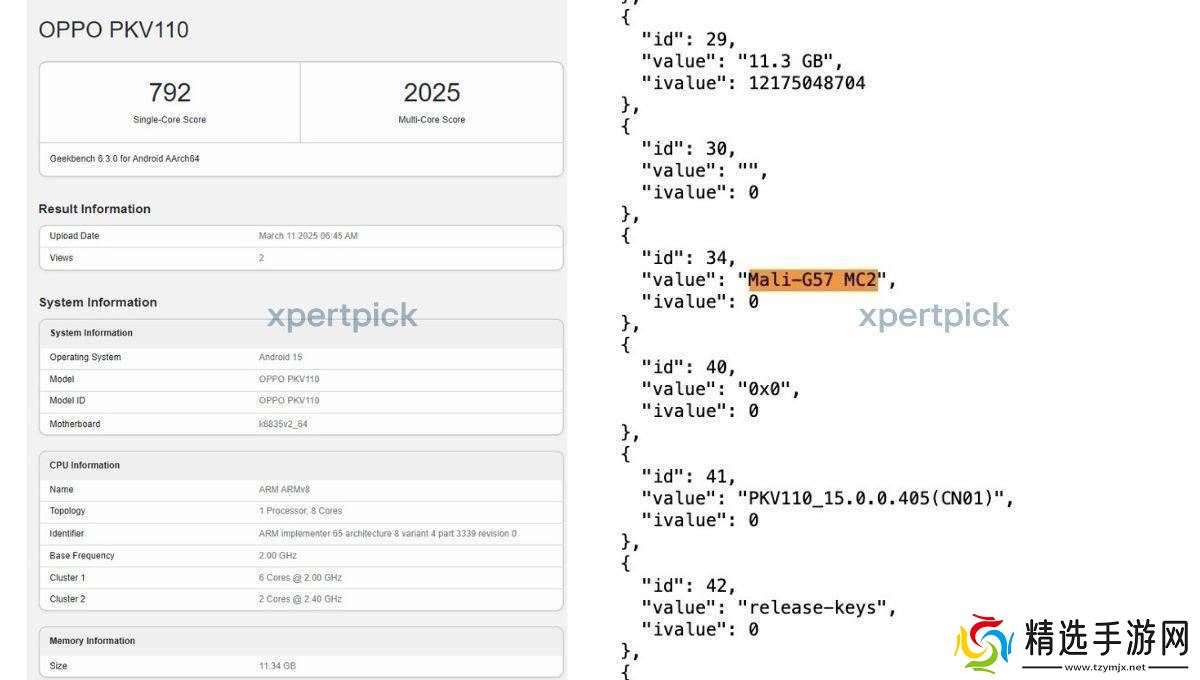Select the March 11 2025 upload date
The height and width of the screenshot is (680, 1200).
[308, 236]
